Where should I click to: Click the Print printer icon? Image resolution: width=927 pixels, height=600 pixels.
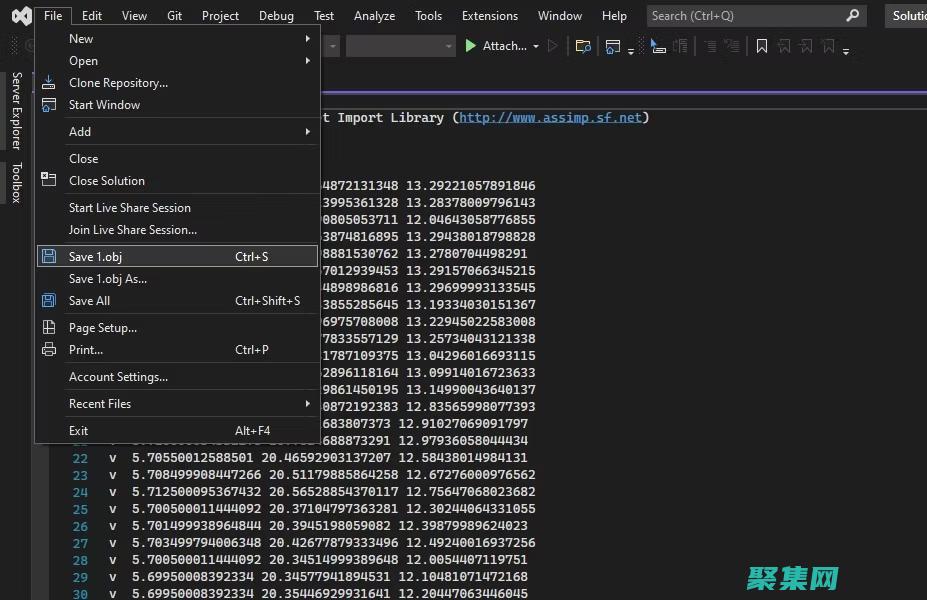[x=48, y=350]
